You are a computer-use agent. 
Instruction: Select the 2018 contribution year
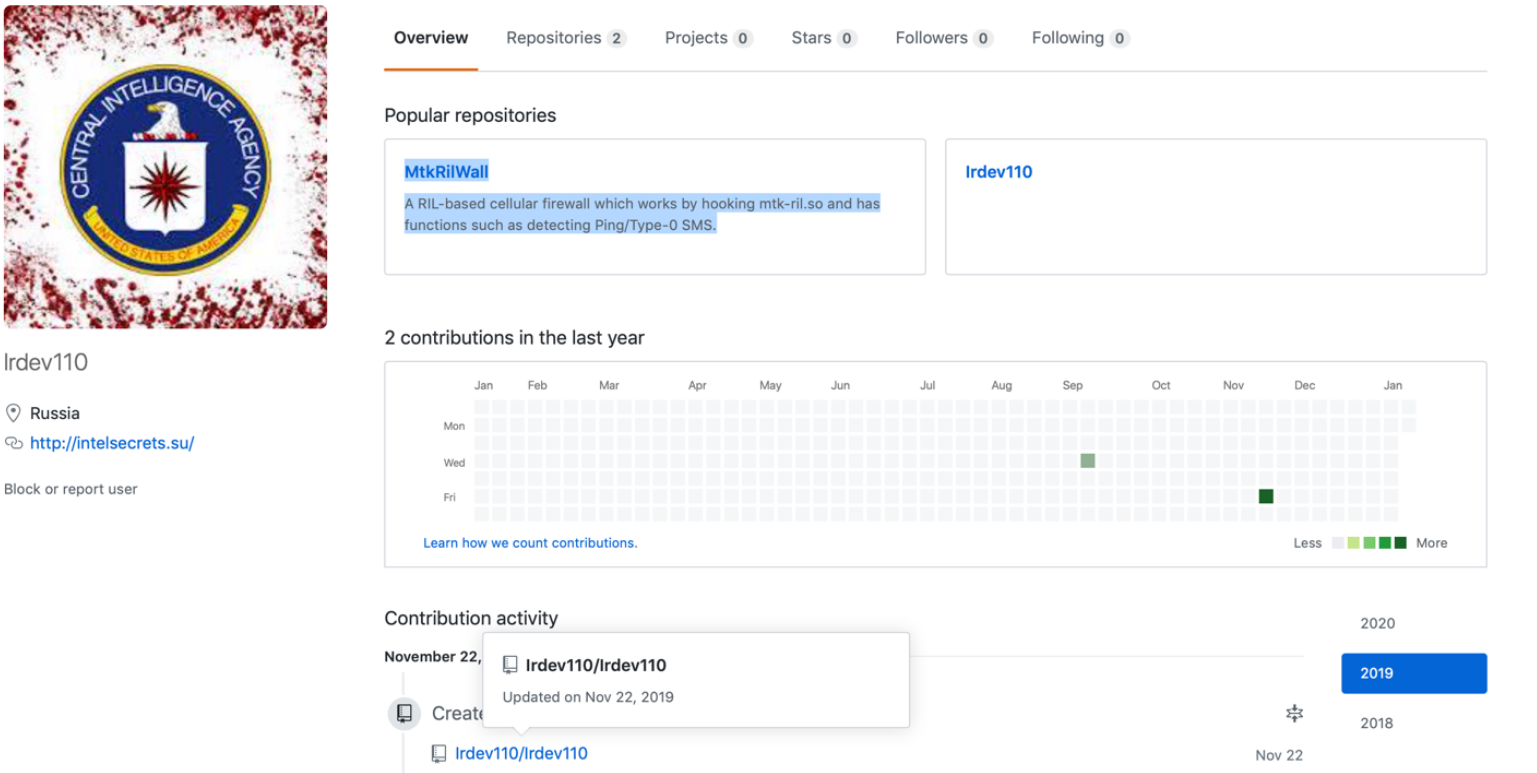(x=1414, y=723)
